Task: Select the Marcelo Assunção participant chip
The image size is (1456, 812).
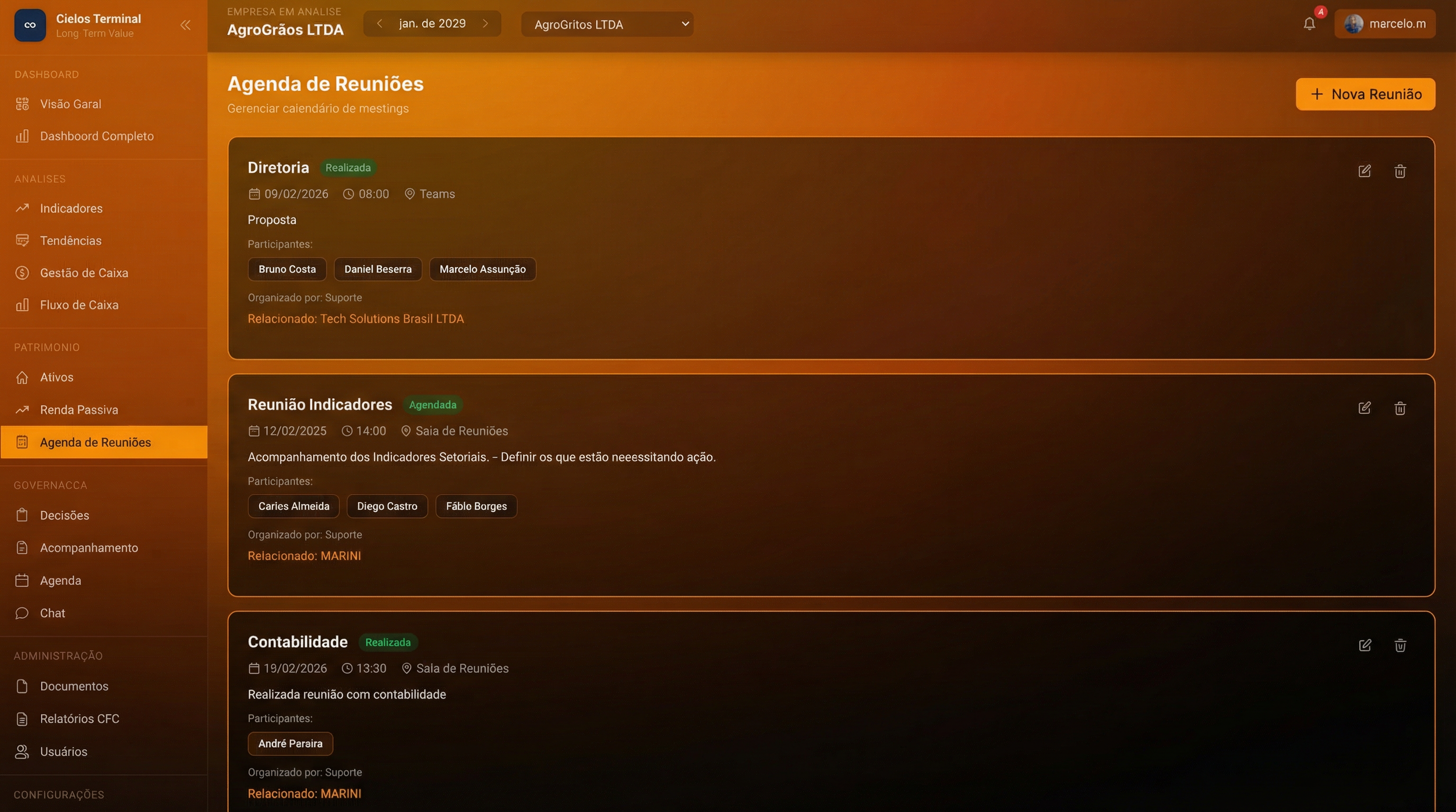Action: click(482, 270)
